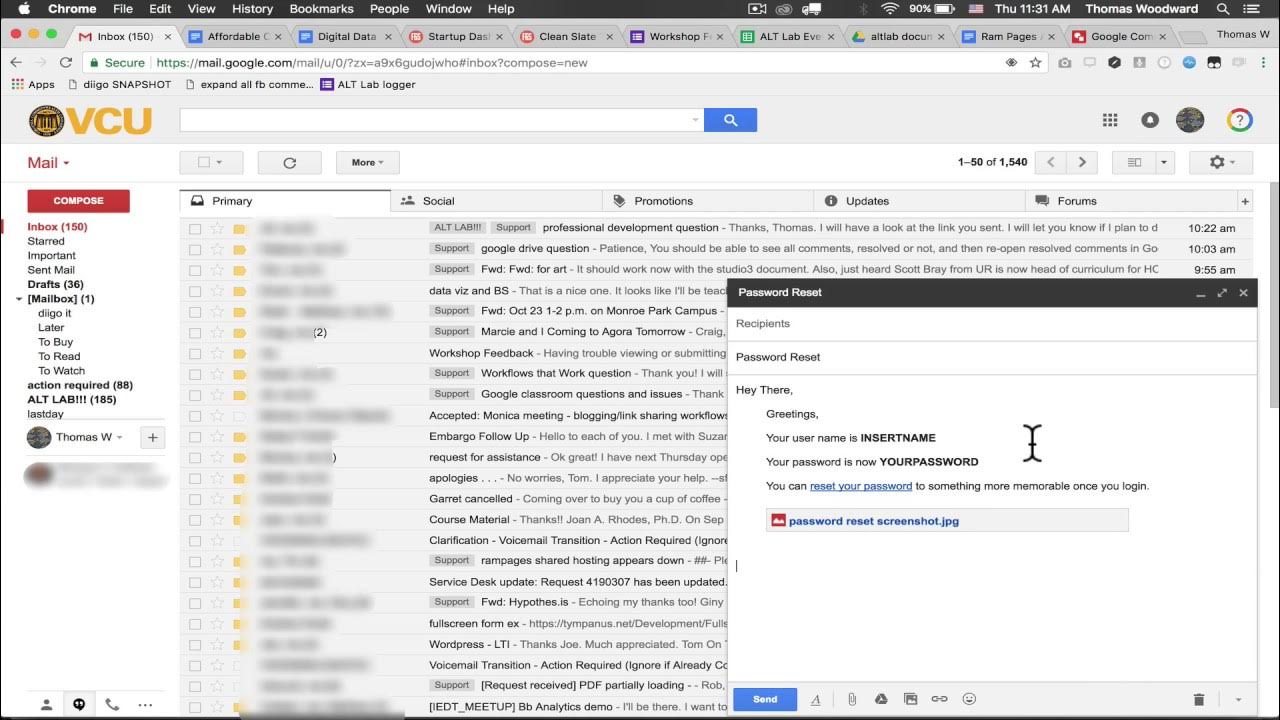Start a new Hangouts chat plus button
The image size is (1280, 720).
(152, 437)
